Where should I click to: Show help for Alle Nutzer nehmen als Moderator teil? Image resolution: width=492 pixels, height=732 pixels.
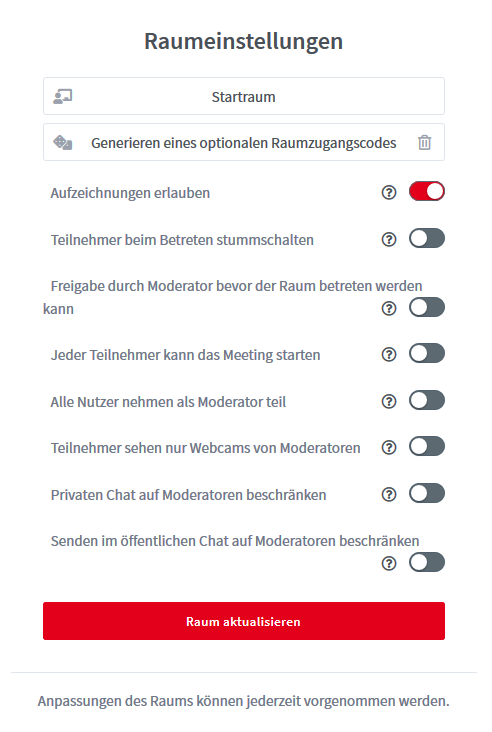coord(389,401)
